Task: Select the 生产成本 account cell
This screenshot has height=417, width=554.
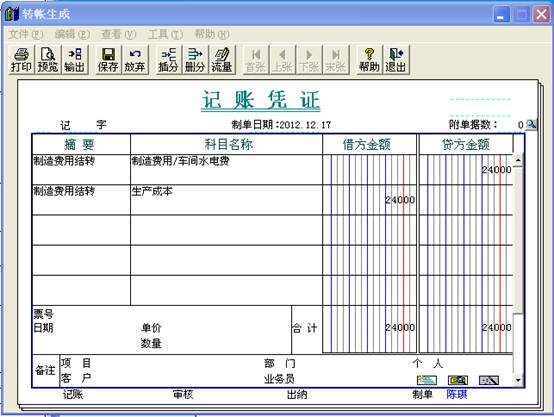Action: point(226,200)
